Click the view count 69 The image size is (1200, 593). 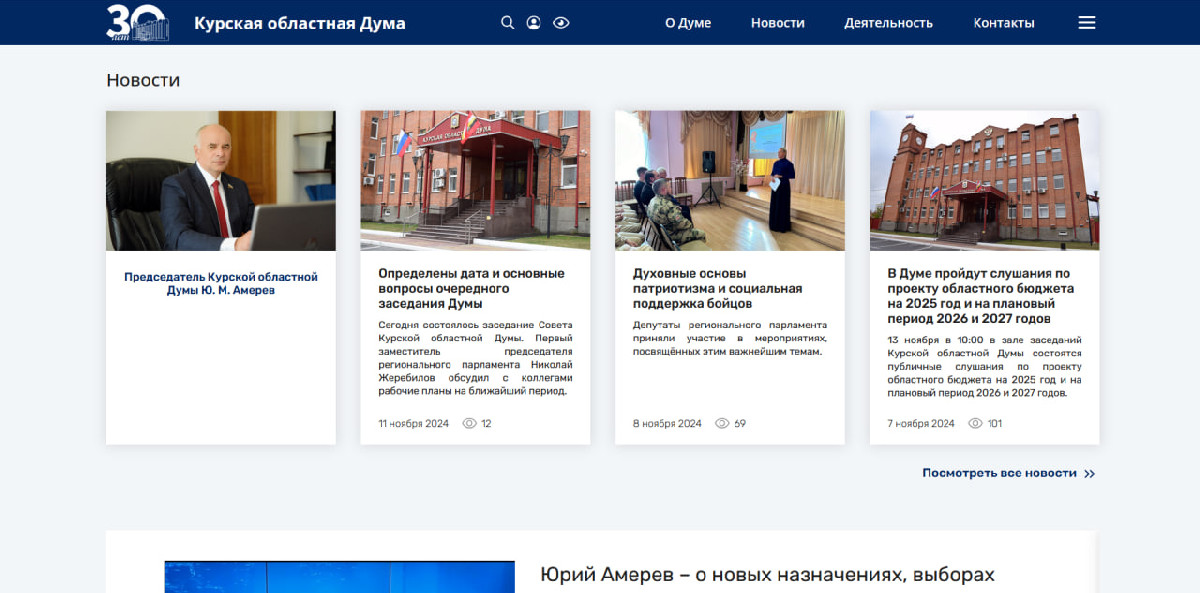[740, 423]
